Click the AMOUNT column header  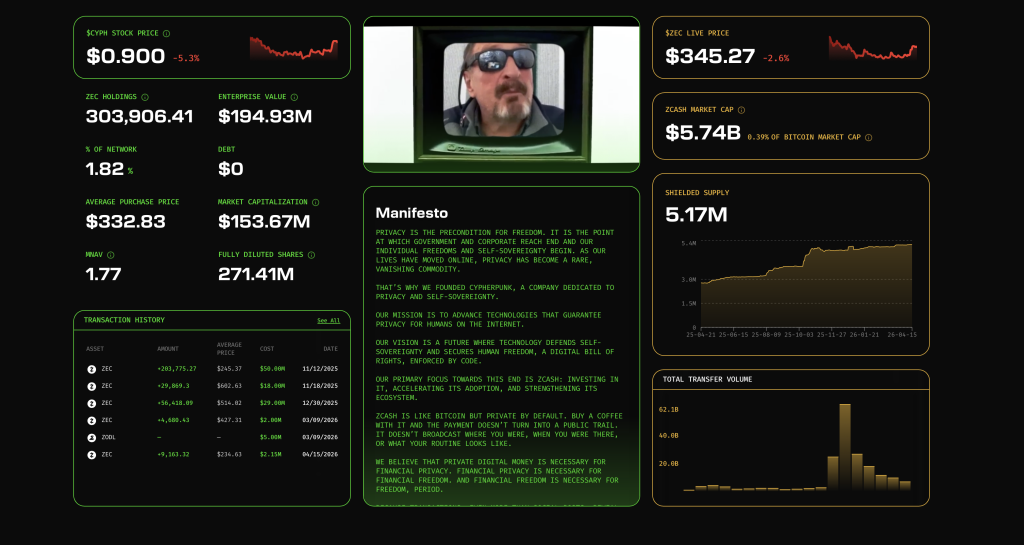click(168, 349)
